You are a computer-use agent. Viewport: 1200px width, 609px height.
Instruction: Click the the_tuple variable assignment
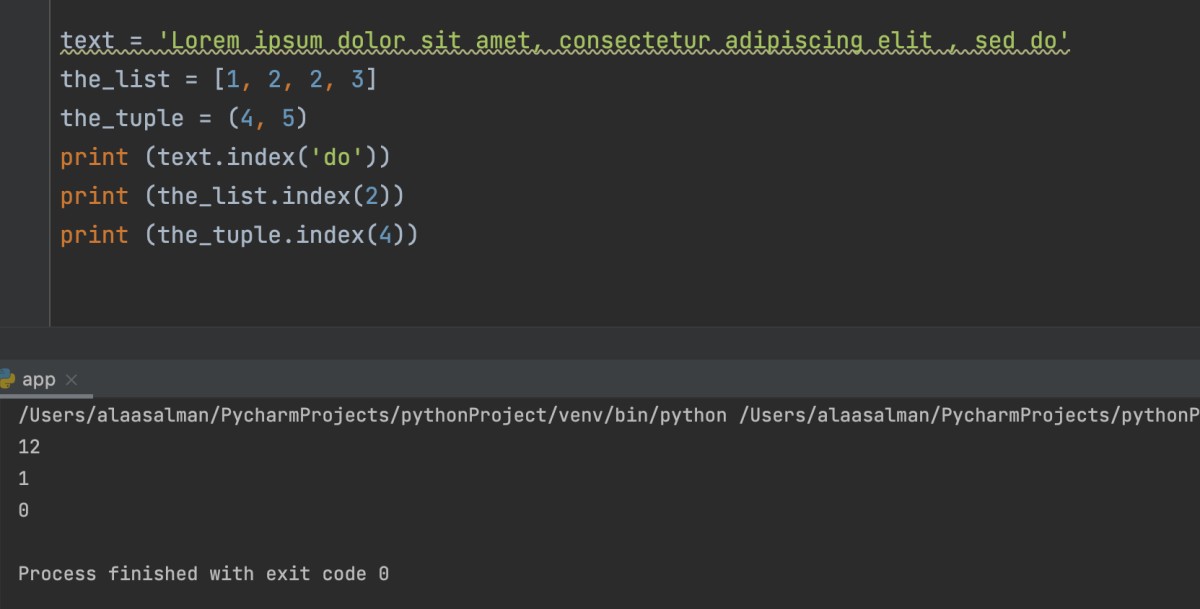pos(122,118)
